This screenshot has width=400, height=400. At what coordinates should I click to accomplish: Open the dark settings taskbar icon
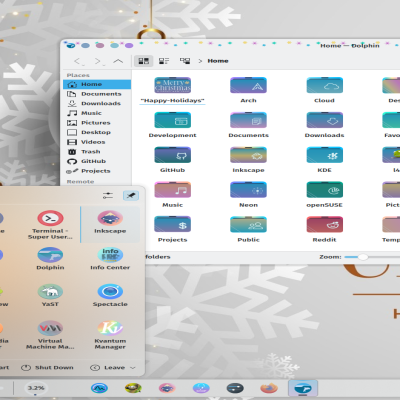[235, 388]
